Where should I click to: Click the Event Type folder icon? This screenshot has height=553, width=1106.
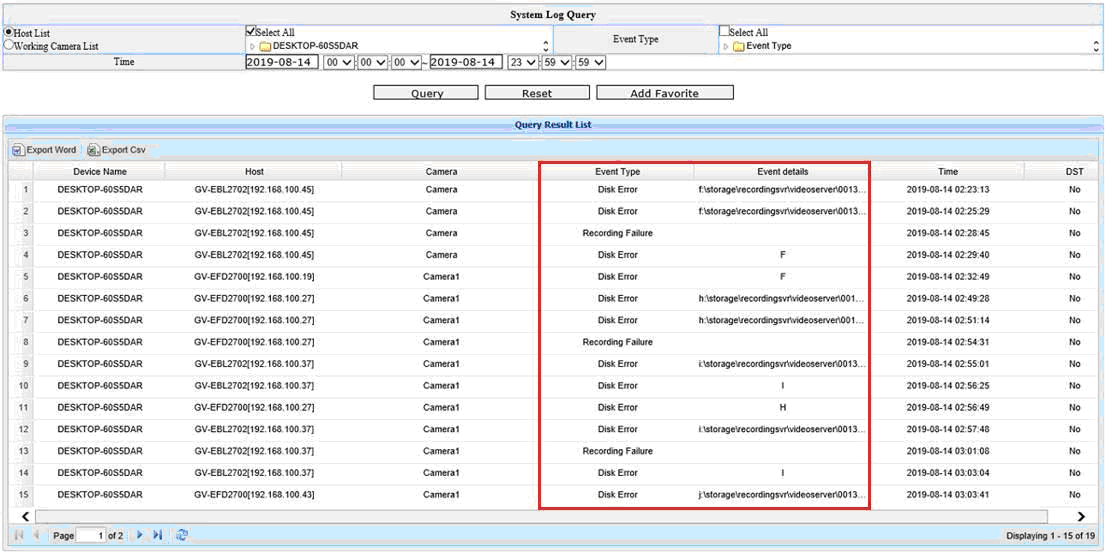click(739, 46)
